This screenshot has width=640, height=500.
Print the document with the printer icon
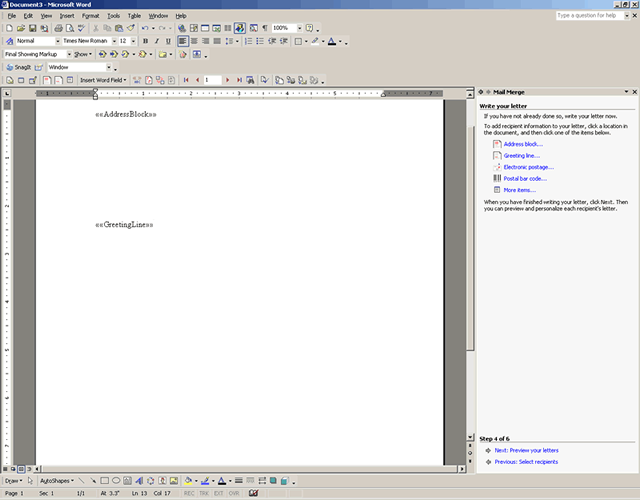tap(58, 28)
